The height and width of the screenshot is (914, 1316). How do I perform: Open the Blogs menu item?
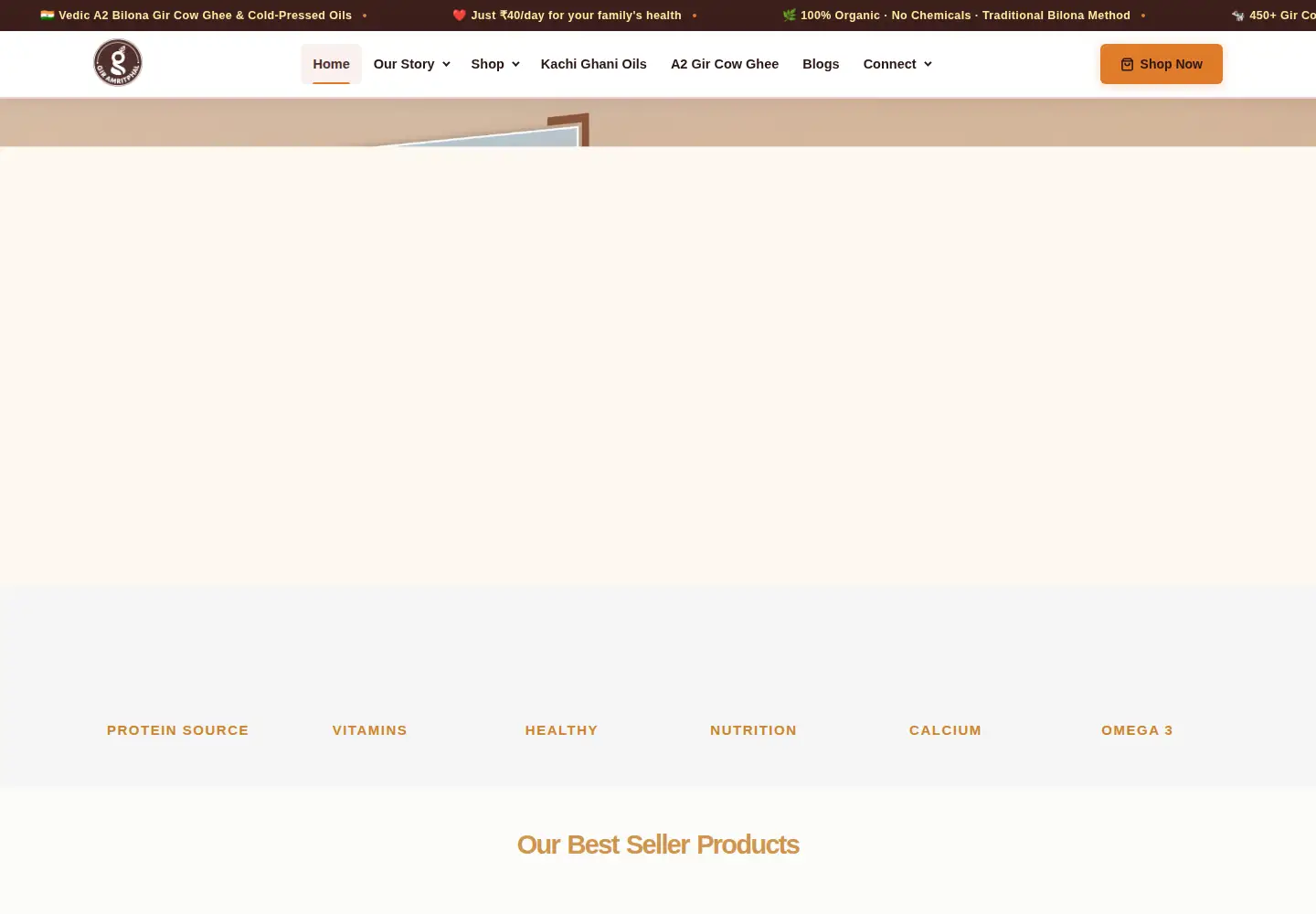(821, 64)
